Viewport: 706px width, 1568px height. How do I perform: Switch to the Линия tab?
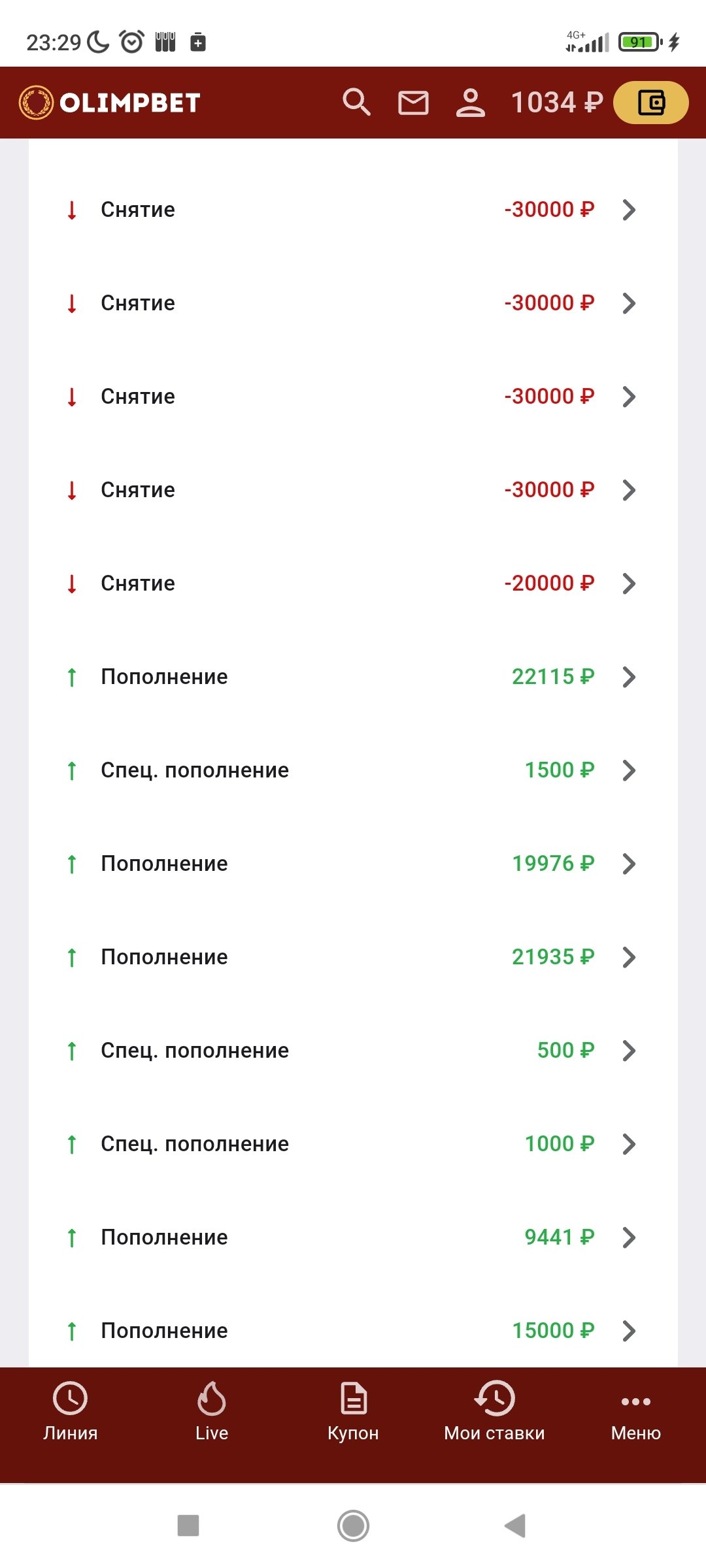click(x=71, y=1411)
